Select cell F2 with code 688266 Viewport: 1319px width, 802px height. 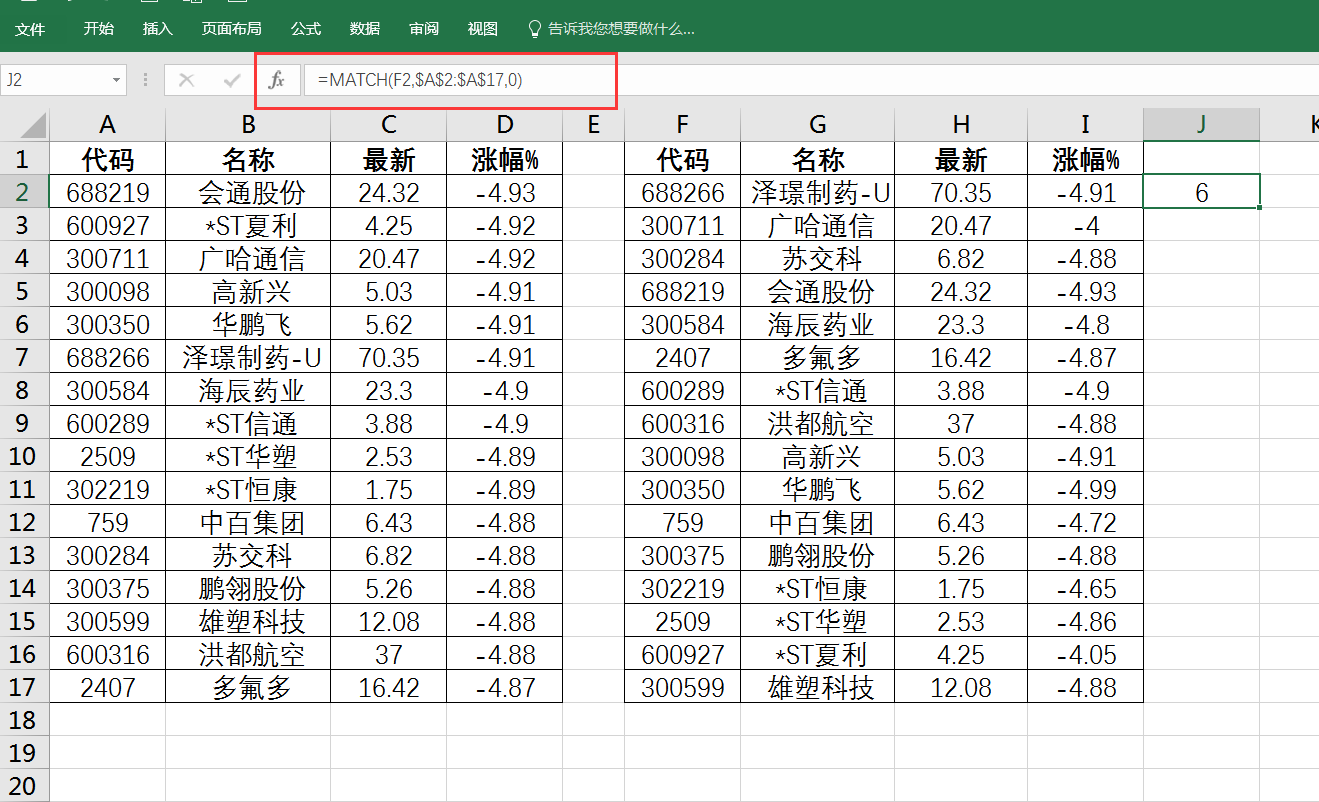pos(683,192)
